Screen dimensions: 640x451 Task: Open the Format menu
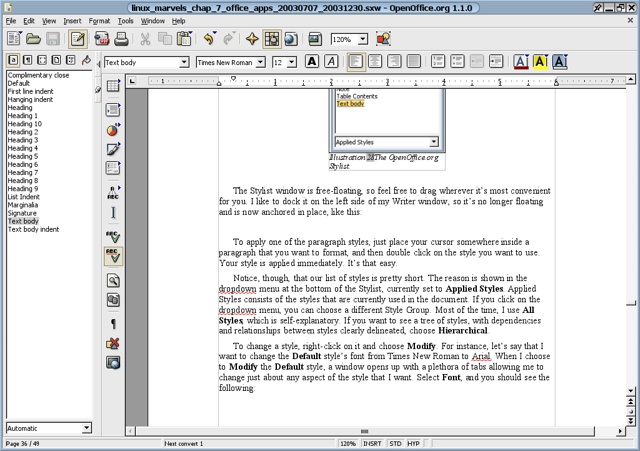pyautogui.click(x=99, y=20)
